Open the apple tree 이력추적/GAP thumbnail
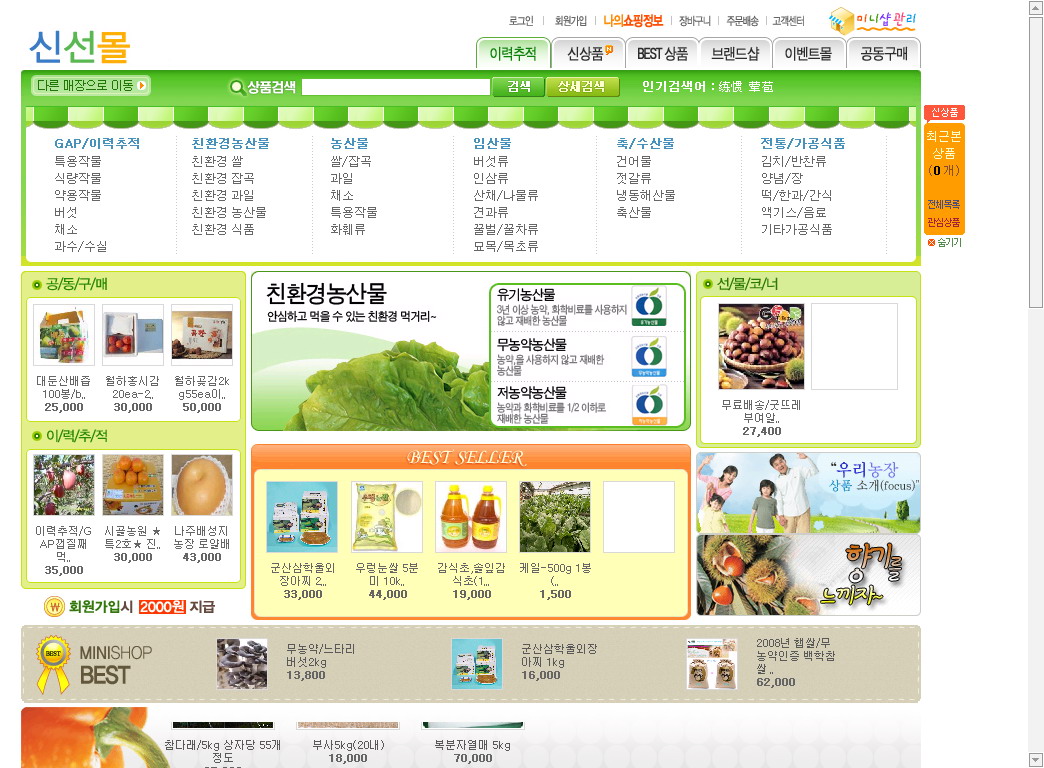Screen dimensions: 1044x768 tap(64, 486)
